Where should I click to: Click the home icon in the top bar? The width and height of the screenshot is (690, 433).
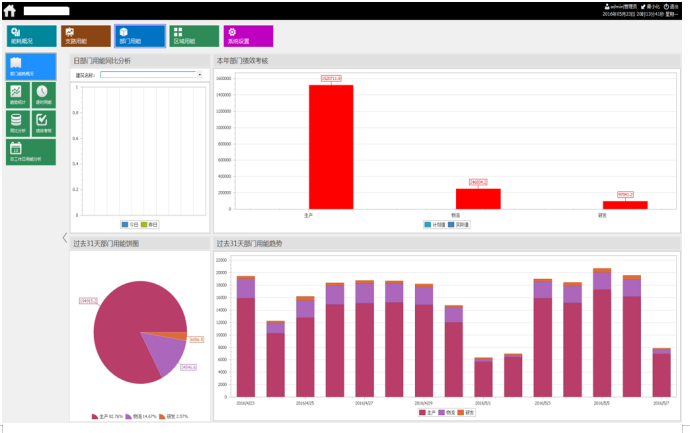(x=10, y=10)
